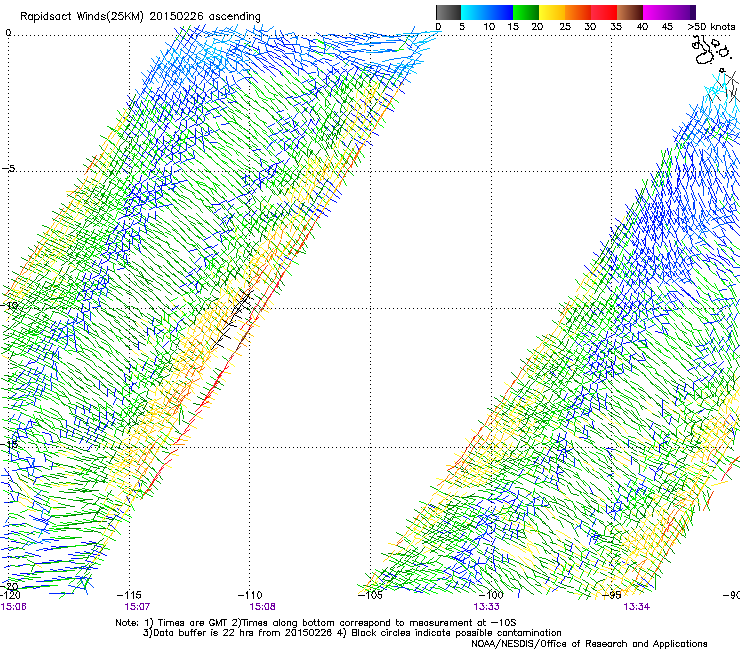740x650 pixels.
Task: Click the '0' latitude label on left axis
Action: coord(8,33)
